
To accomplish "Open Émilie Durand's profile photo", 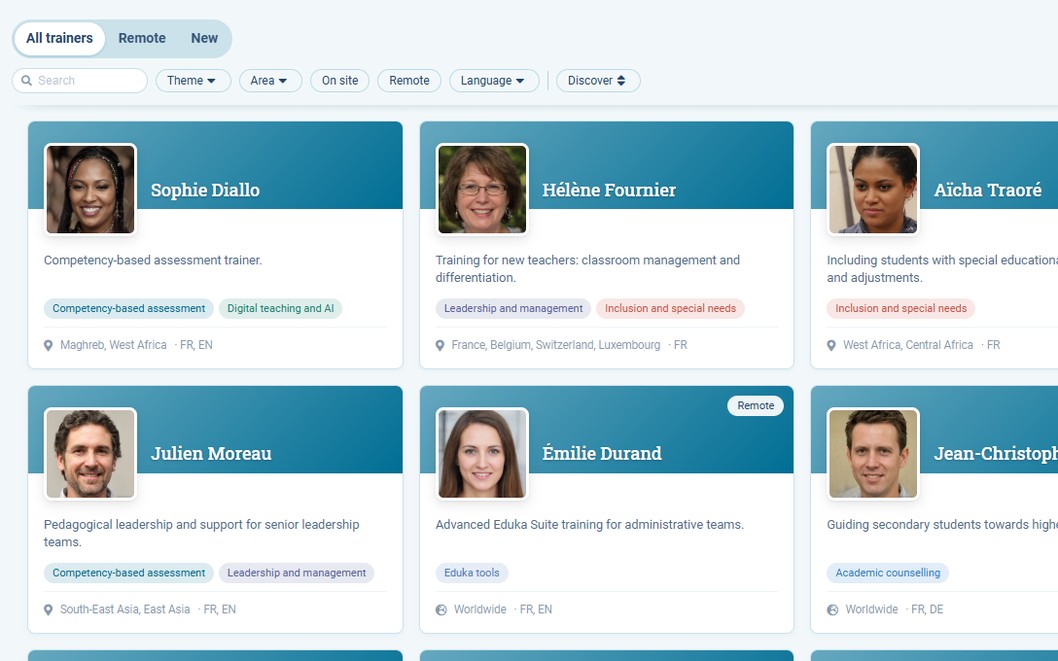I will (482, 454).
